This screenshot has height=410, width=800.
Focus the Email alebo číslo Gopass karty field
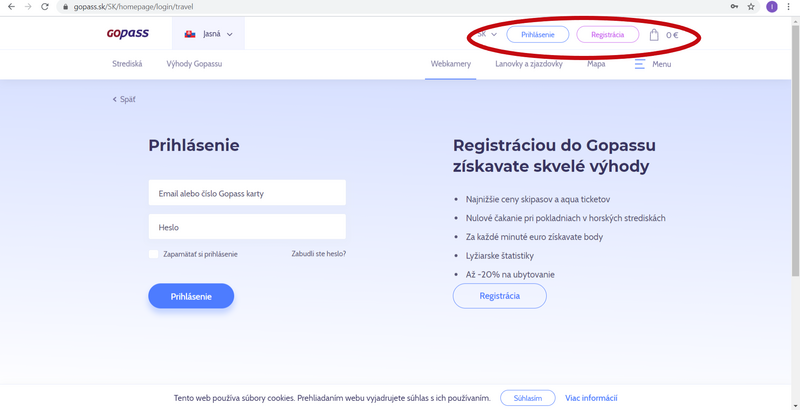(x=247, y=193)
